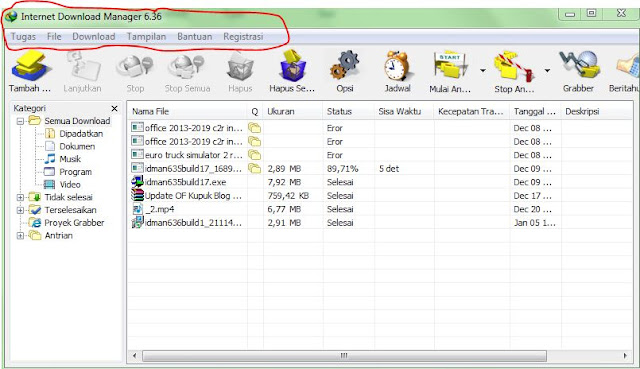Click the 7,92 MB size cell

(284, 182)
